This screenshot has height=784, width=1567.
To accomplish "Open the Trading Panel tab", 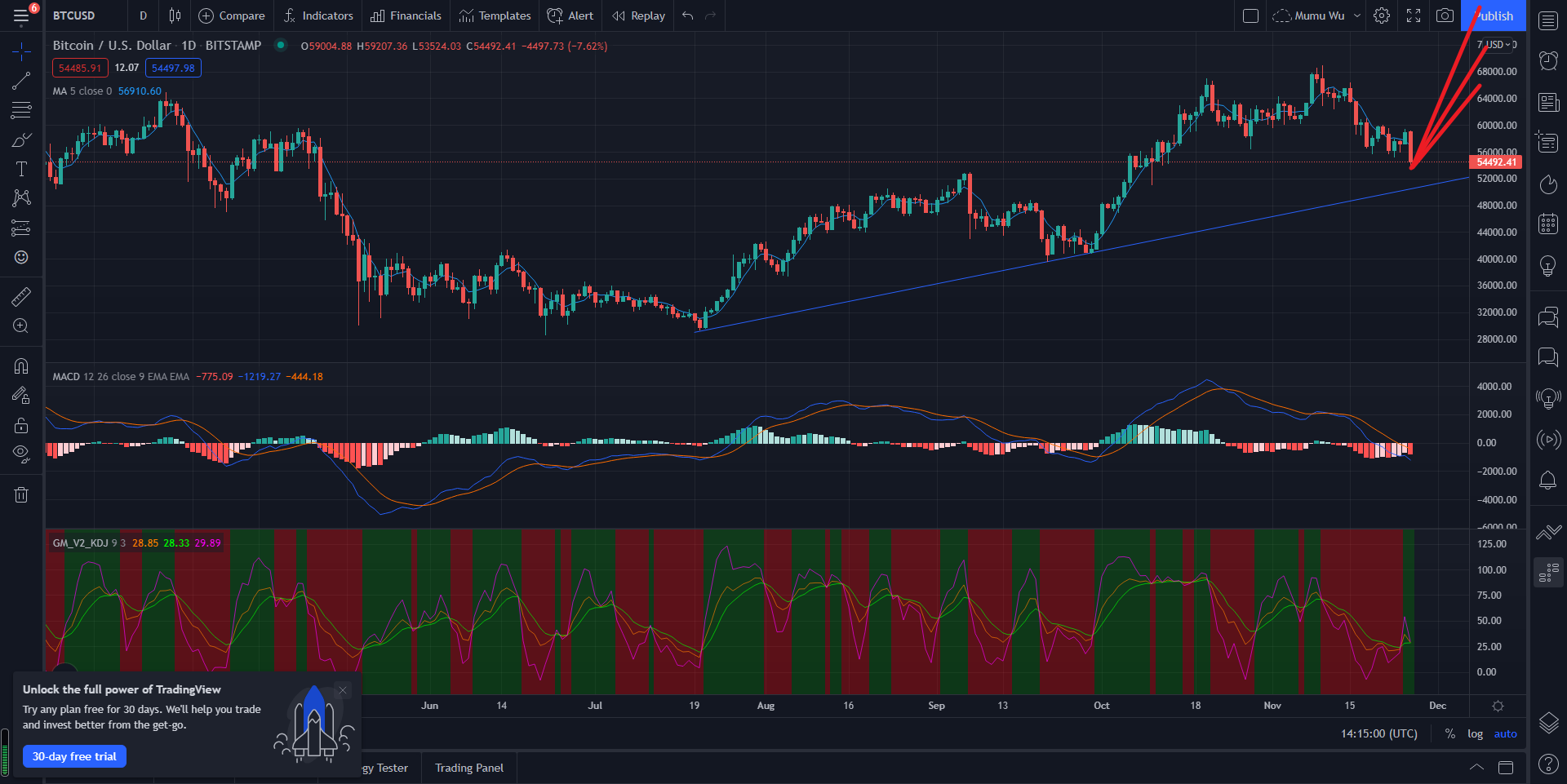I will pyautogui.click(x=468, y=768).
